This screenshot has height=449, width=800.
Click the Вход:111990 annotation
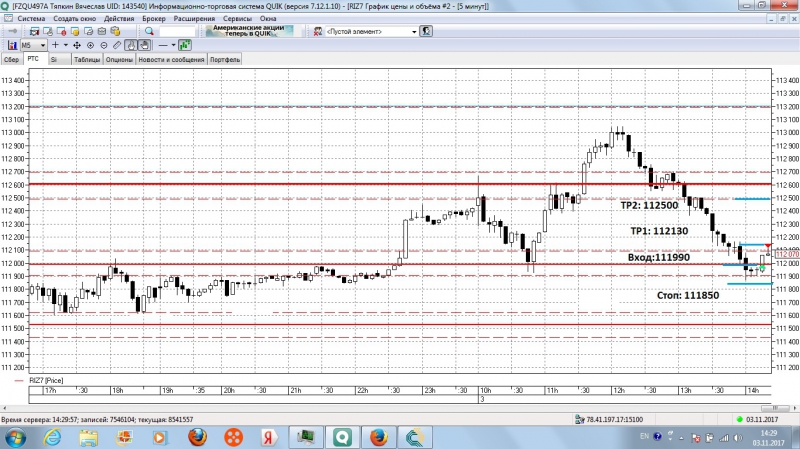click(659, 257)
